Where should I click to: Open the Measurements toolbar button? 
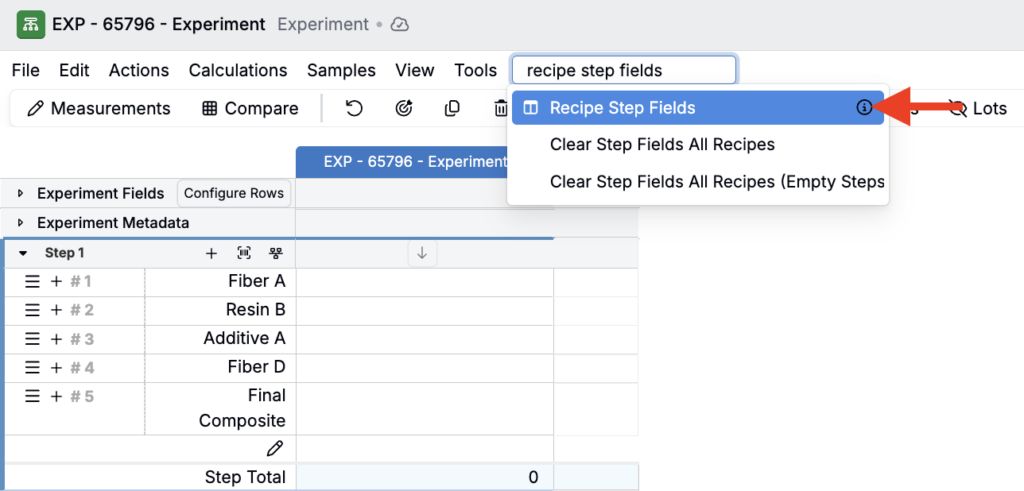pyautogui.click(x=98, y=108)
